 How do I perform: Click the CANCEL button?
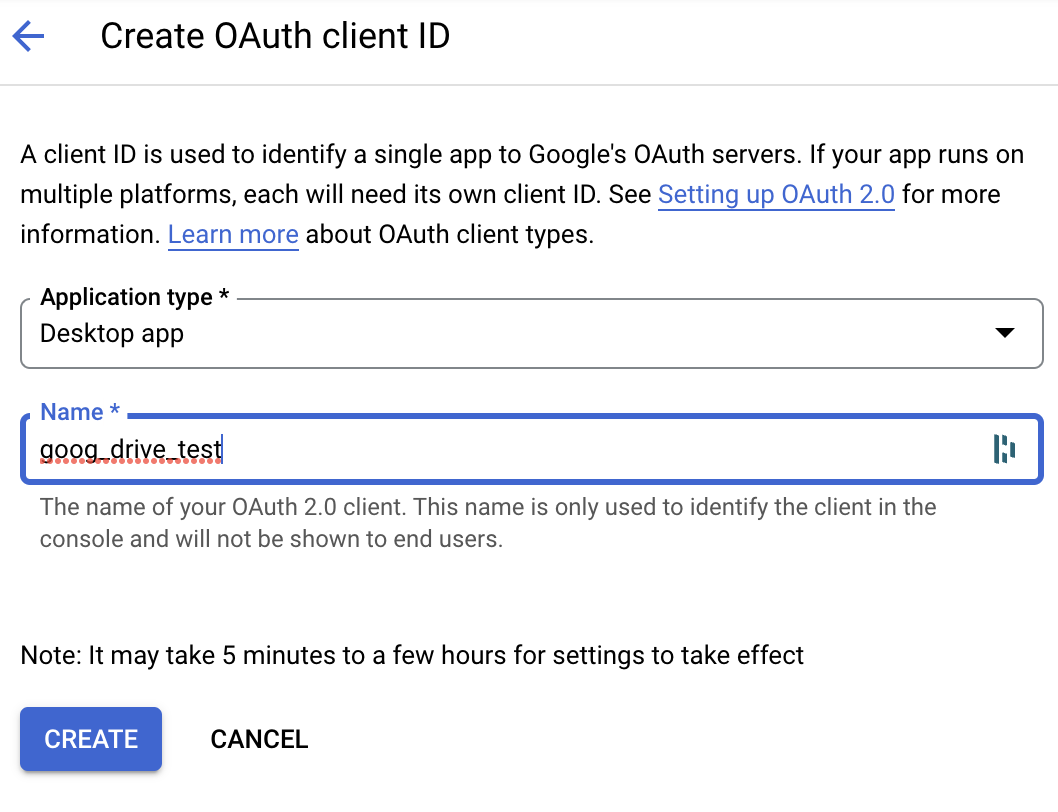pos(259,739)
